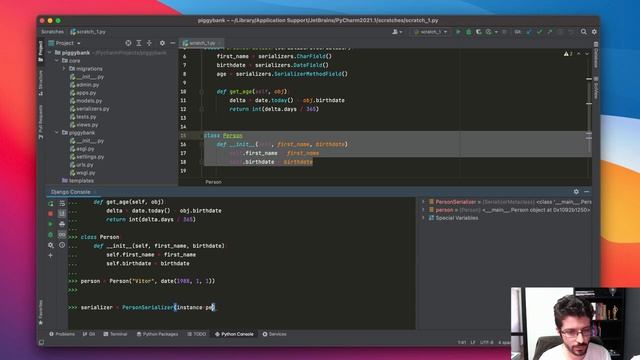The width and height of the screenshot is (640, 360).
Task: Open the Terminal tool tab
Action: pos(115,334)
